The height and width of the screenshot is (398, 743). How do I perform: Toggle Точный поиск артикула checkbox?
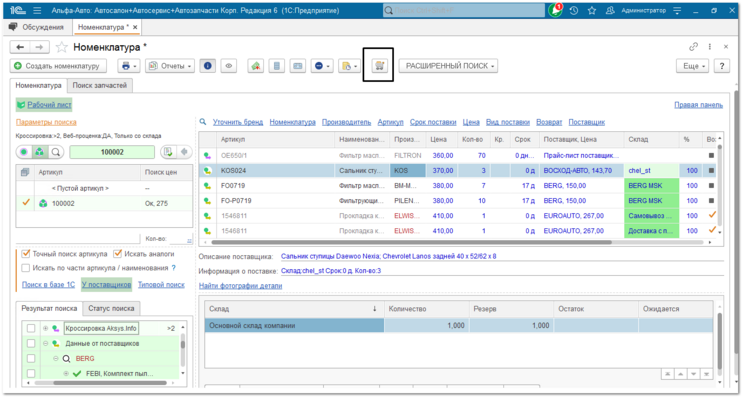click(x=26, y=254)
